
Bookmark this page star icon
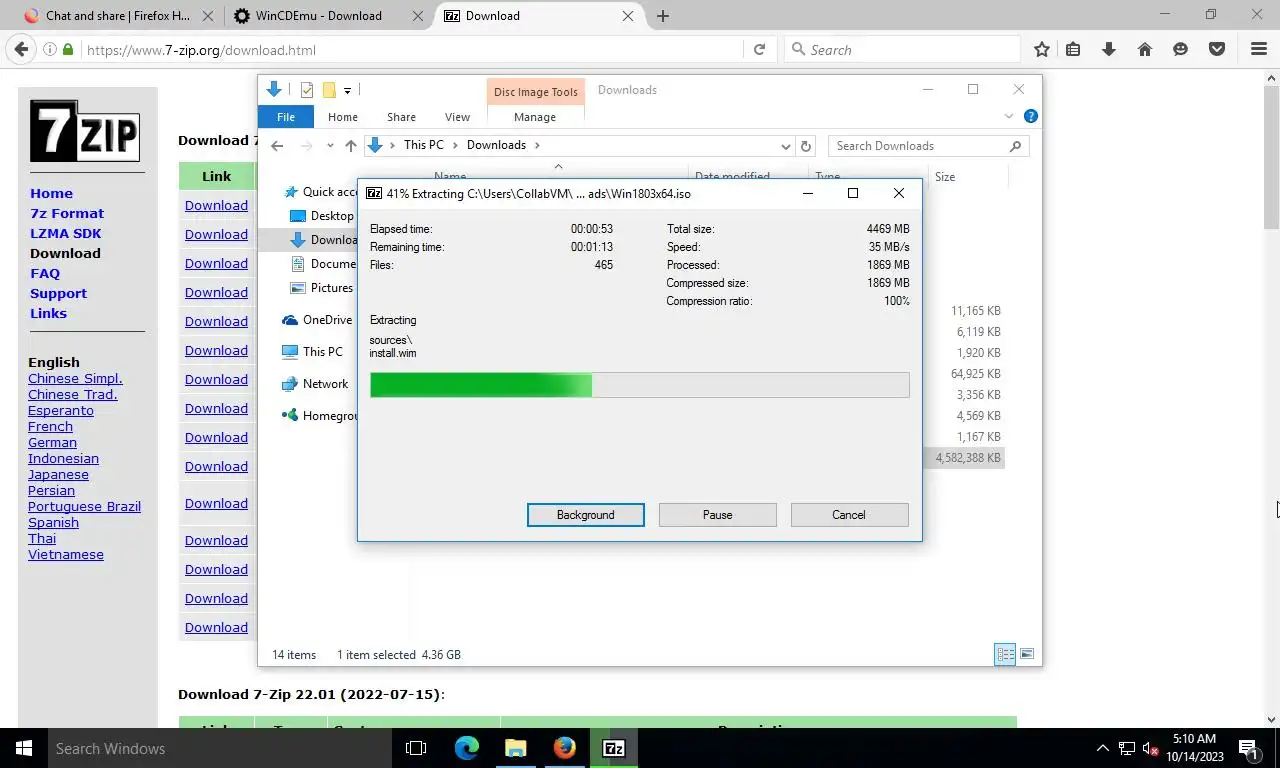point(1042,49)
